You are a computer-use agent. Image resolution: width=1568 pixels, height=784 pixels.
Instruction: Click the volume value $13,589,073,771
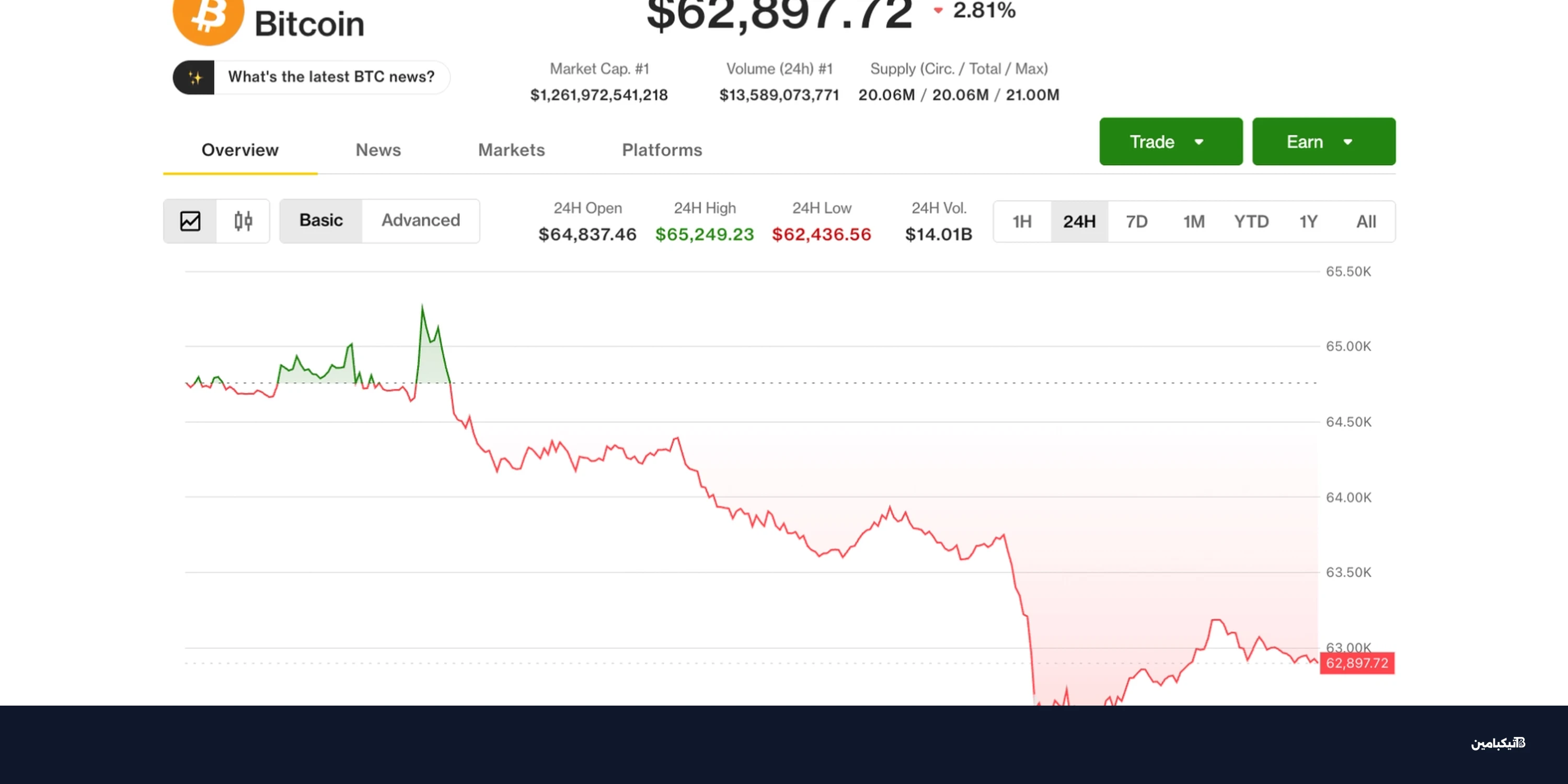click(x=779, y=95)
